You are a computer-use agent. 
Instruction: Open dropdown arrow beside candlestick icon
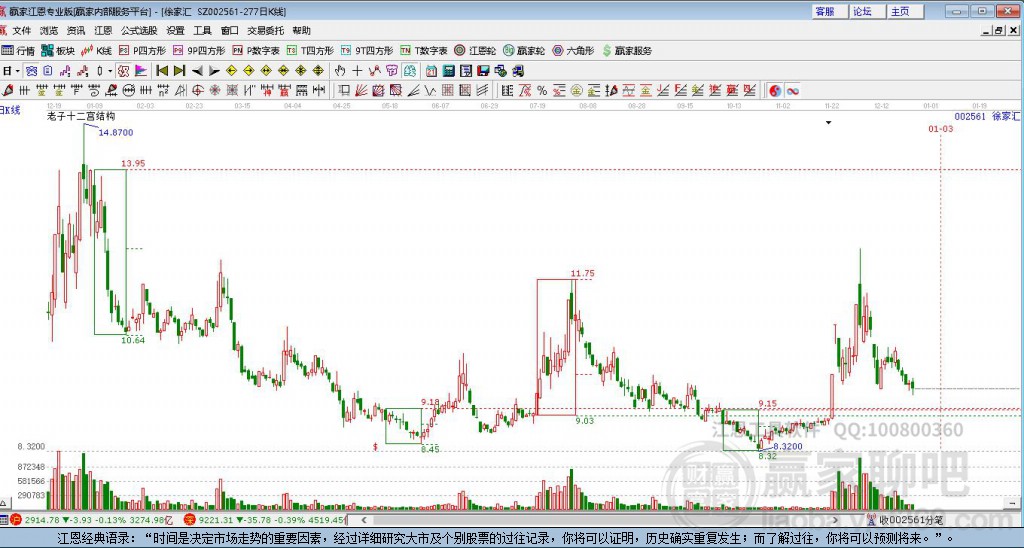pos(110,71)
